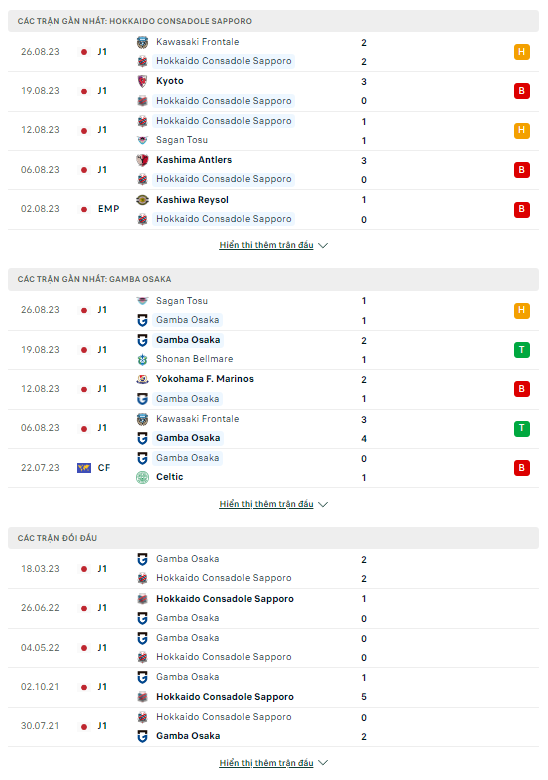Open the 02.10.21 Gamba Osaka 1-5 match row
Viewport: 548px width, 780px height.
274,687
